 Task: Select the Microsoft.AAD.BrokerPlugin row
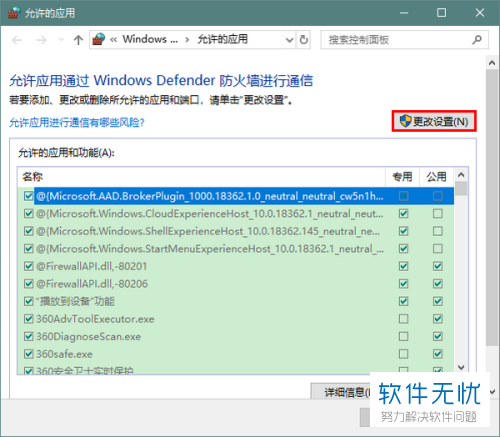pyautogui.click(x=236, y=196)
